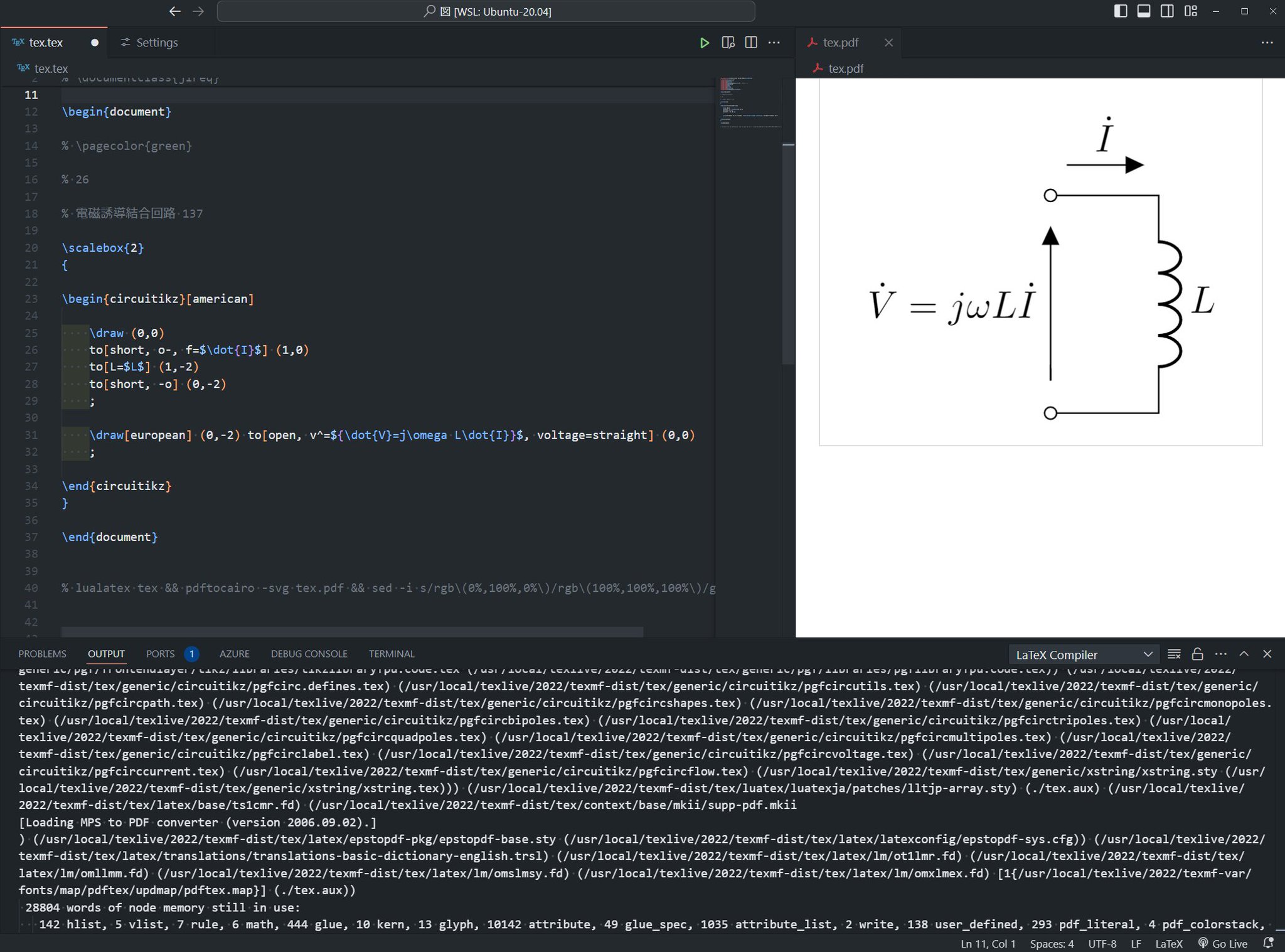Click the tex.tex breadcrumb item
The width and height of the screenshot is (1285, 952).
point(51,68)
